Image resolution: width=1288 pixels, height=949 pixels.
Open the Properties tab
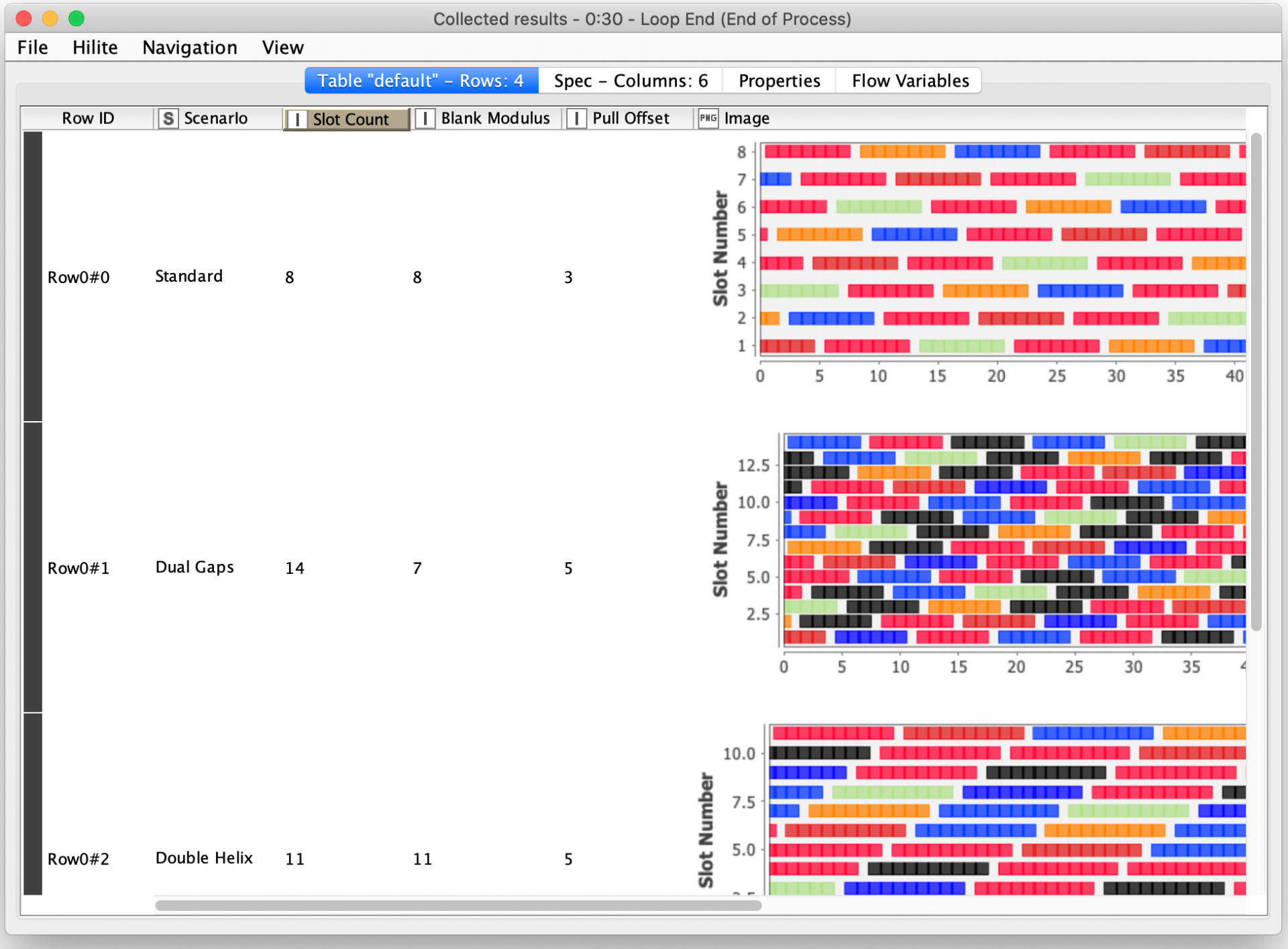(x=780, y=80)
